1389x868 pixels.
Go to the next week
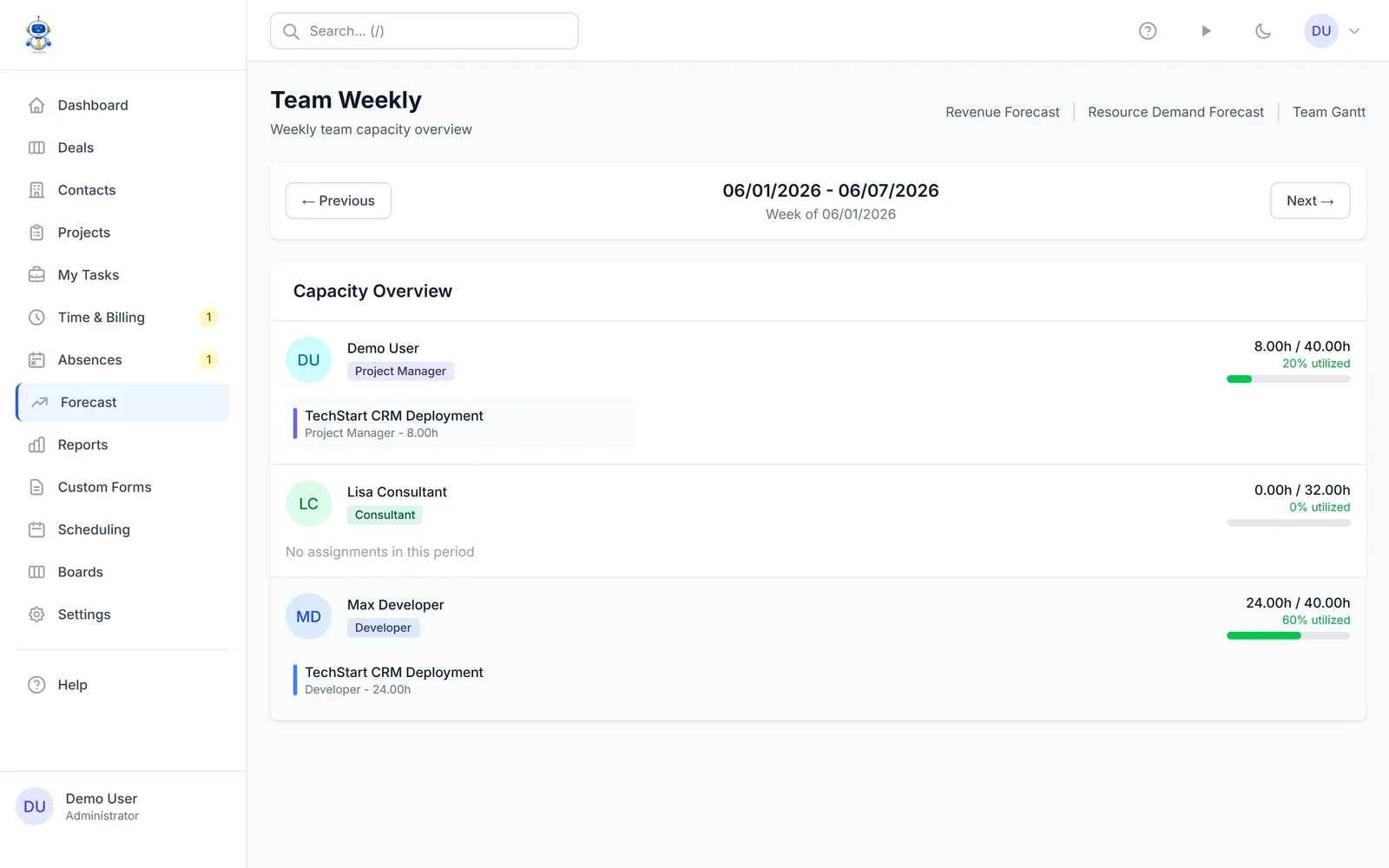(x=1310, y=201)
